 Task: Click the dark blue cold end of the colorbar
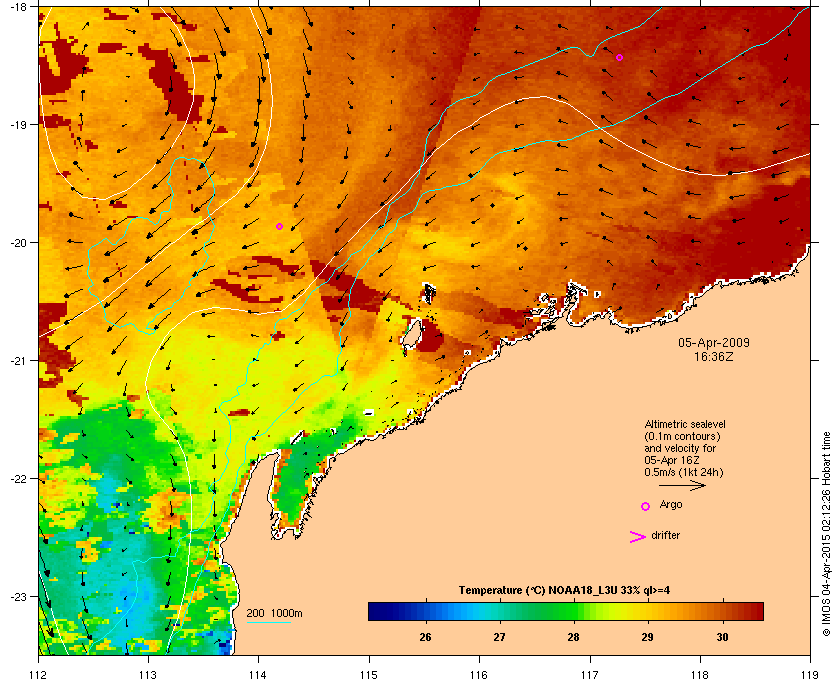click(375, 611)
